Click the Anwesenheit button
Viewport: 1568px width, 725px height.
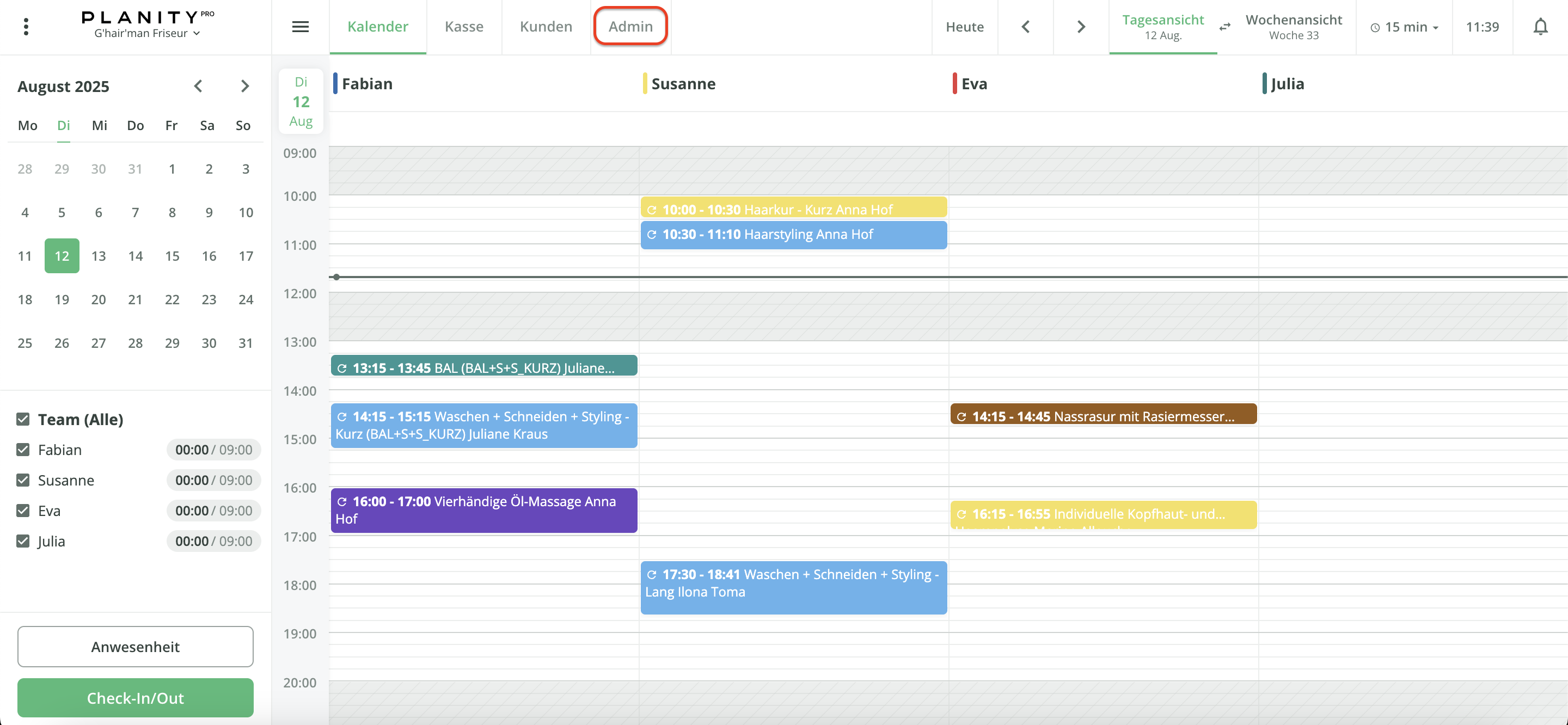tap(135, 647)
